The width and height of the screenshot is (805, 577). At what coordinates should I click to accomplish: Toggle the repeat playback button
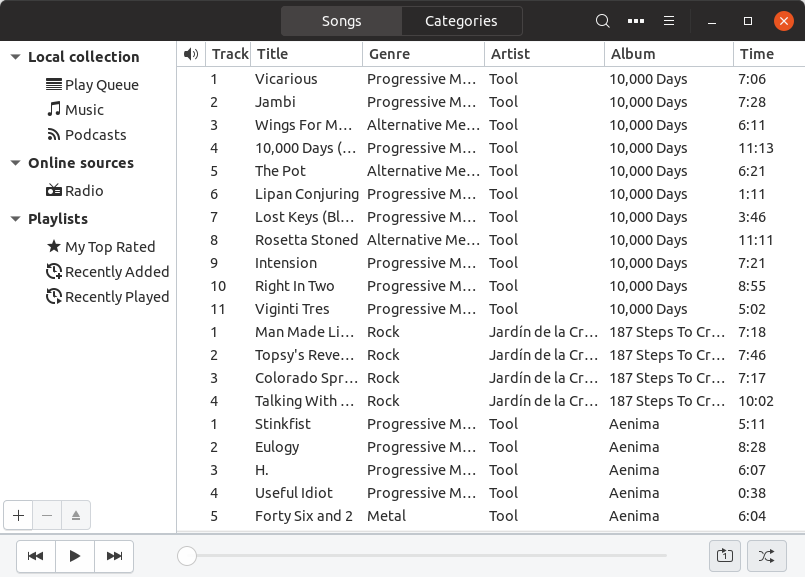(x=725, y=556)
